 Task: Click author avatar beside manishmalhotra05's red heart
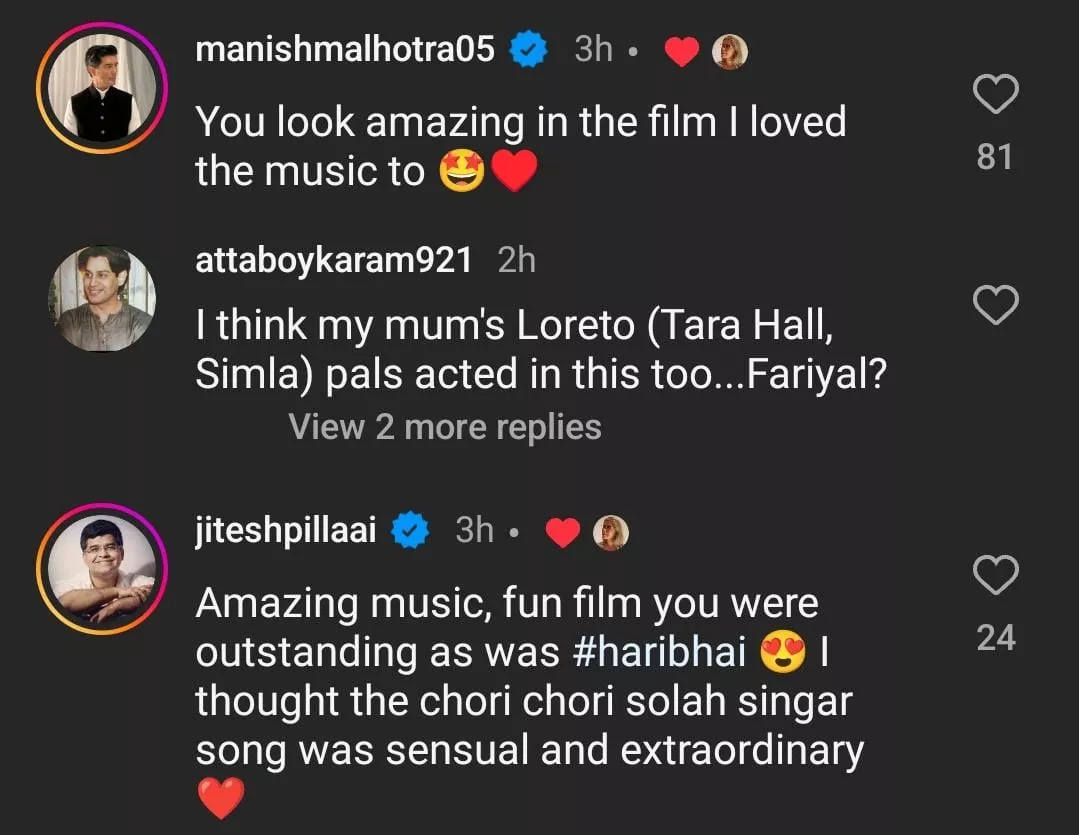click(729, 51)
